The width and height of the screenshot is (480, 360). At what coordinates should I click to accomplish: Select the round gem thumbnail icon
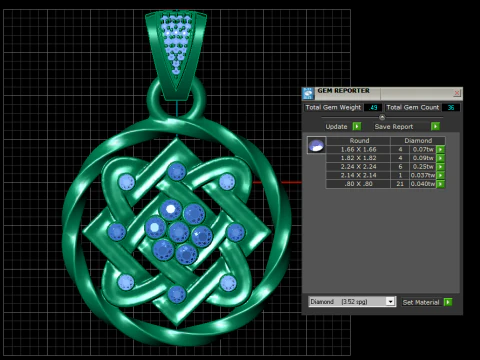point(316,145)
